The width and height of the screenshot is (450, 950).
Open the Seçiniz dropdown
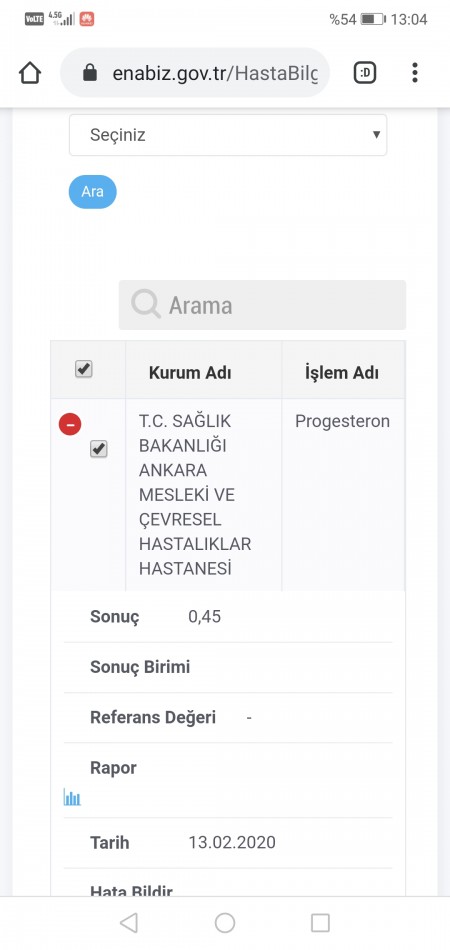[x=228, y=135]
